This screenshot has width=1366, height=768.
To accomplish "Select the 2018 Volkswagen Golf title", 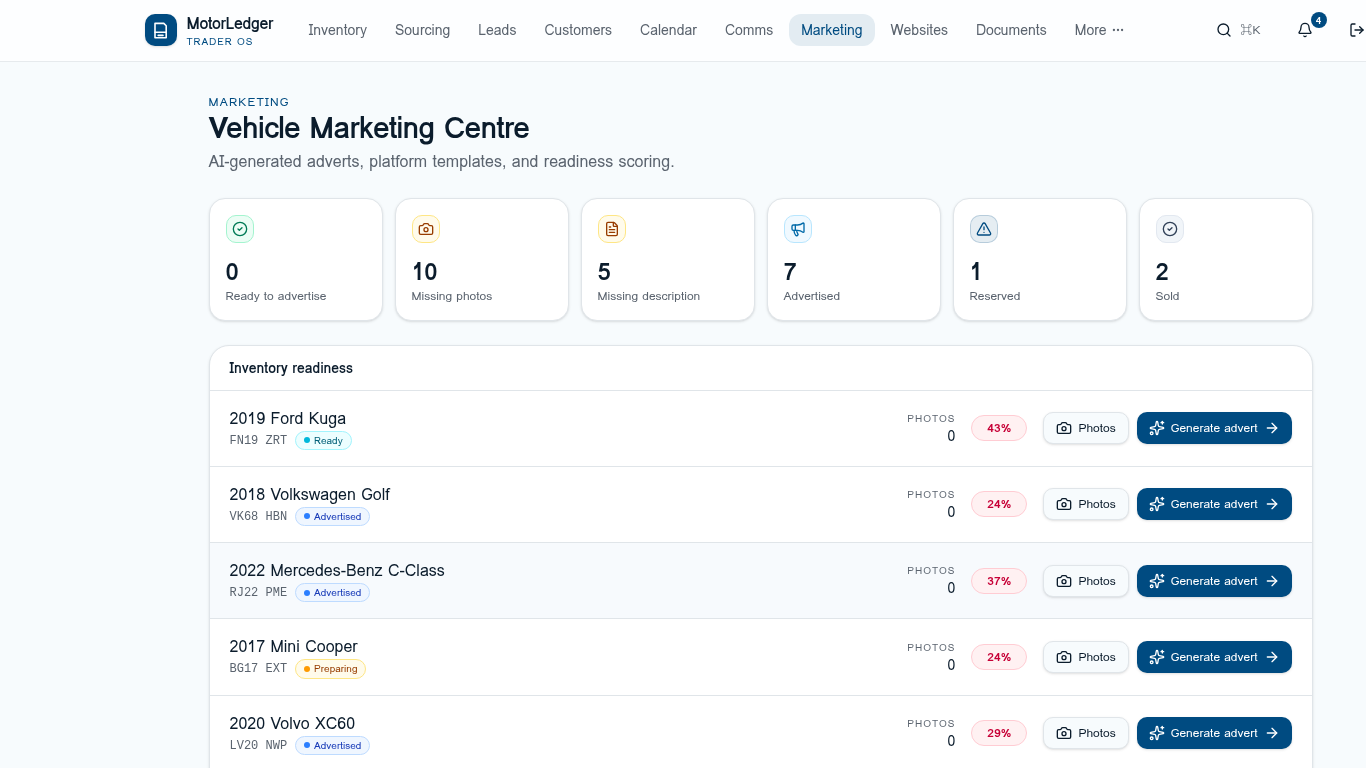I will (x=310, y=494).
